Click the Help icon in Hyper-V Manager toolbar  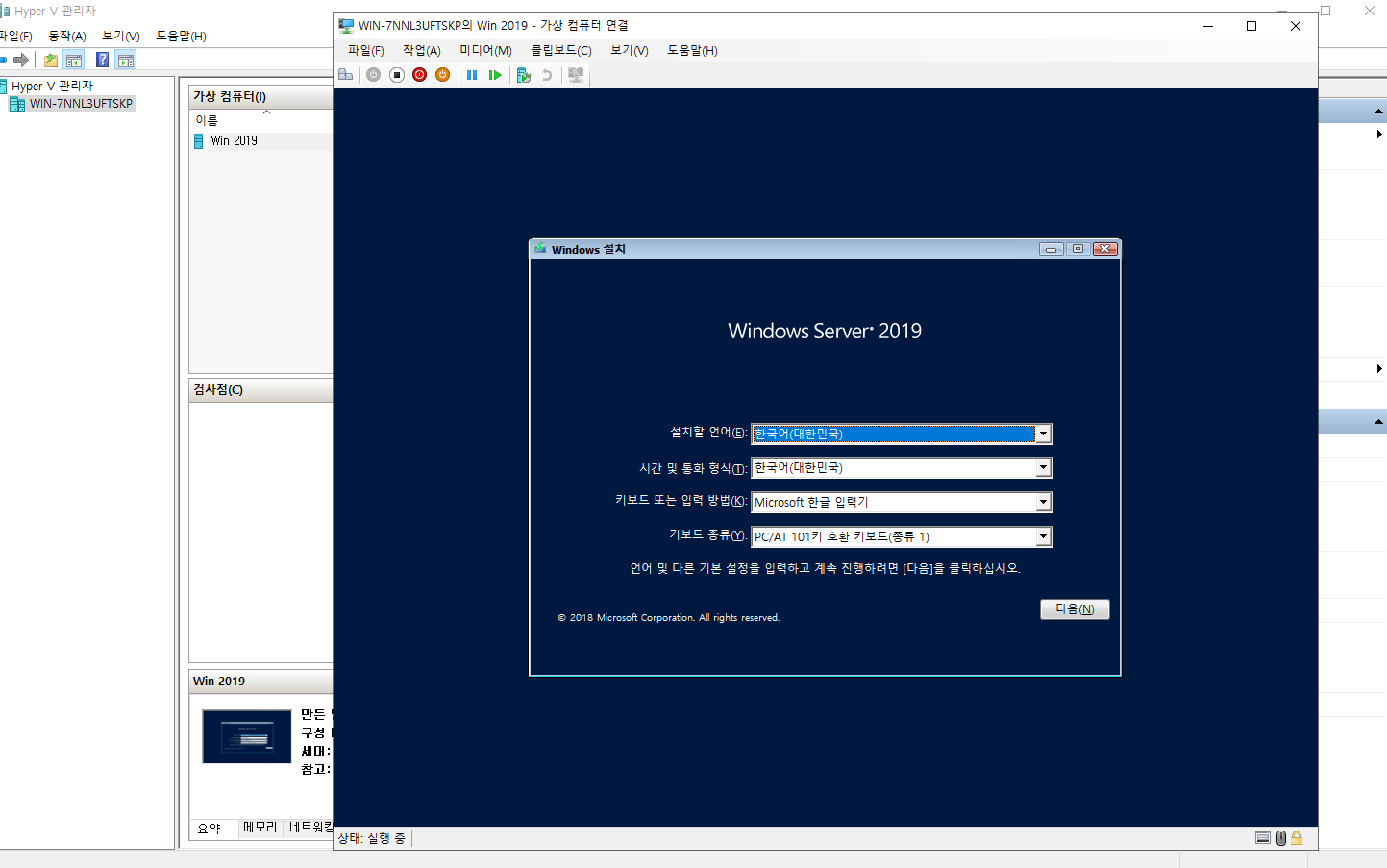(102, 60)
